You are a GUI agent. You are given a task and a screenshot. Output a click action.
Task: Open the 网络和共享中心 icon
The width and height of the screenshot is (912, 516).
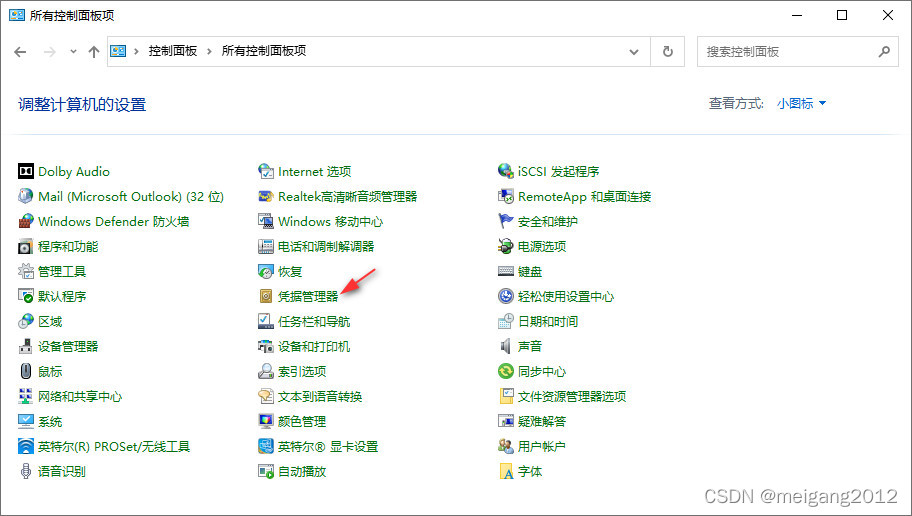point(26,396)
